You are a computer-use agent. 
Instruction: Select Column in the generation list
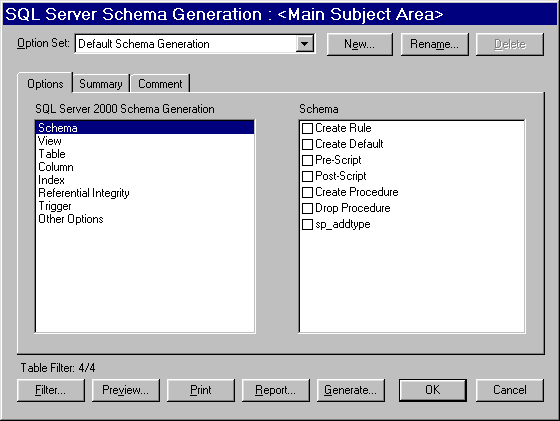(145, 167)
